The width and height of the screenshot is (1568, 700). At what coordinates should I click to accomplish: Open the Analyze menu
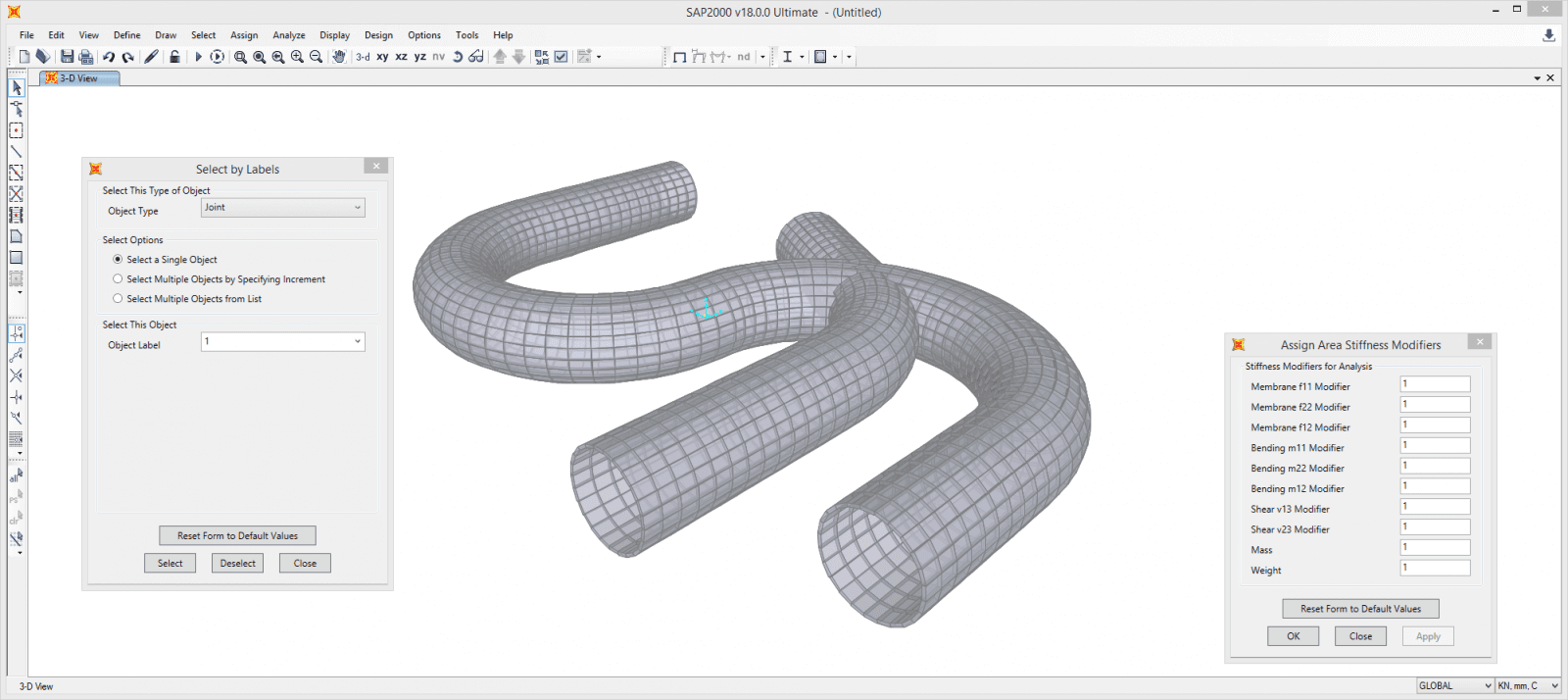(289, 35)
